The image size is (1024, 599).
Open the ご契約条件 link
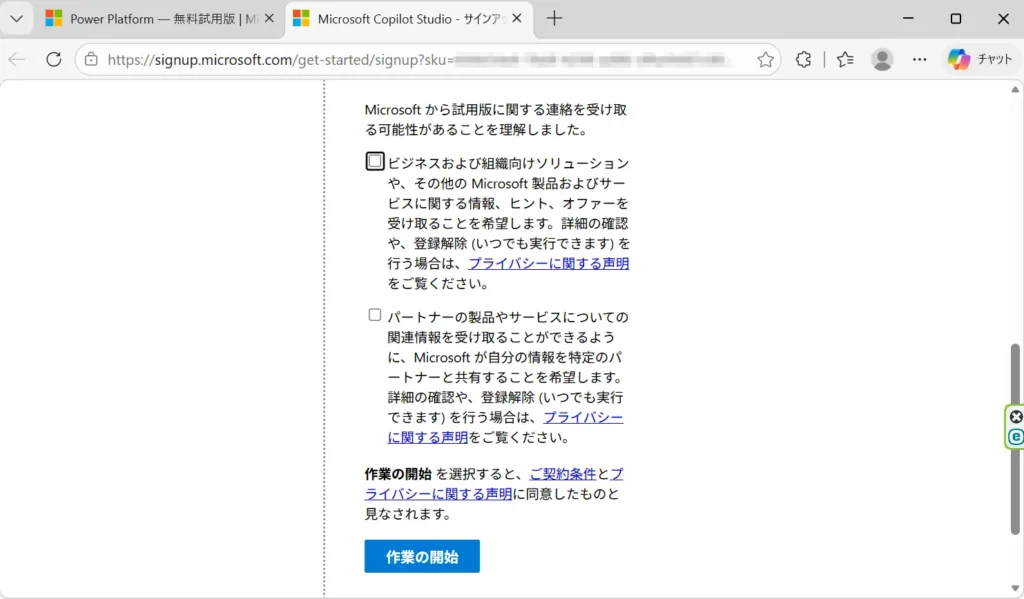pos(562,473)
